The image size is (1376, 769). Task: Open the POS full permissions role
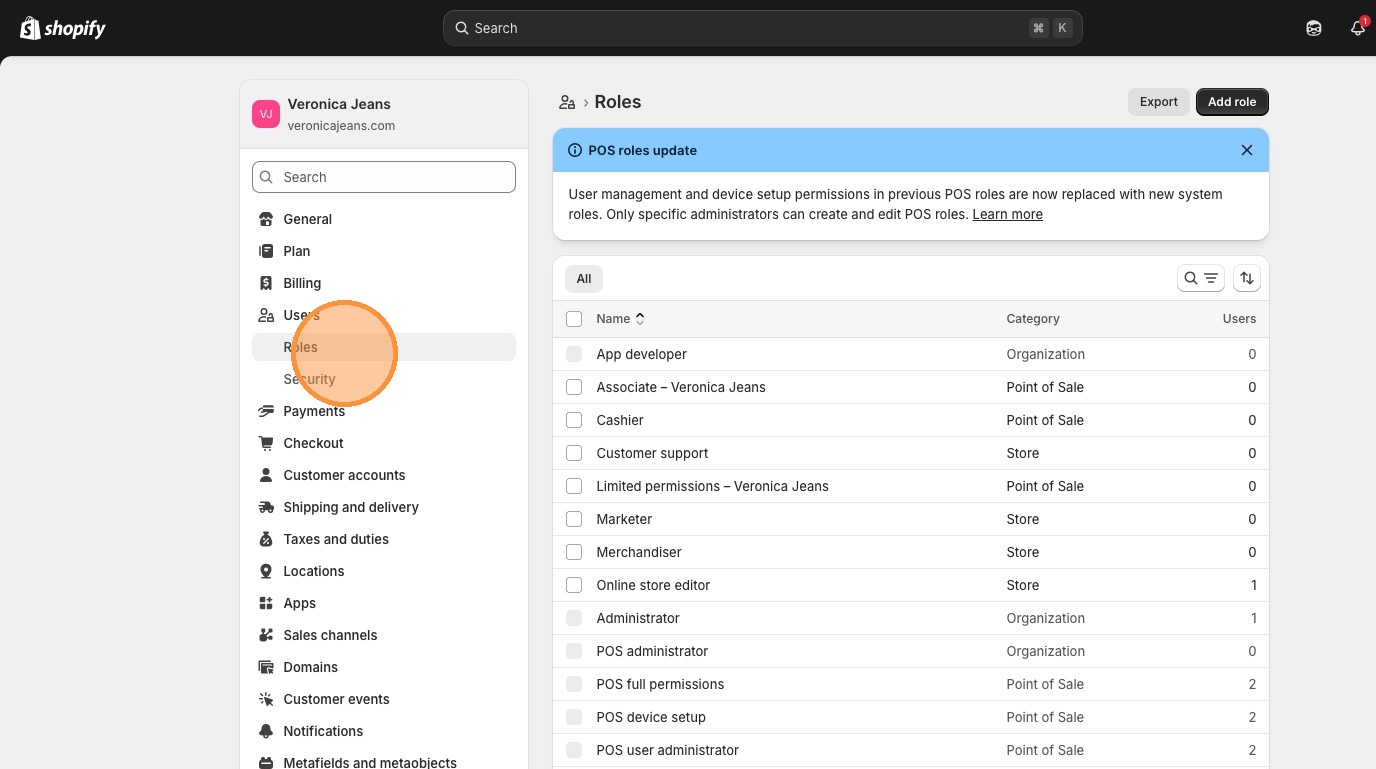911,684
